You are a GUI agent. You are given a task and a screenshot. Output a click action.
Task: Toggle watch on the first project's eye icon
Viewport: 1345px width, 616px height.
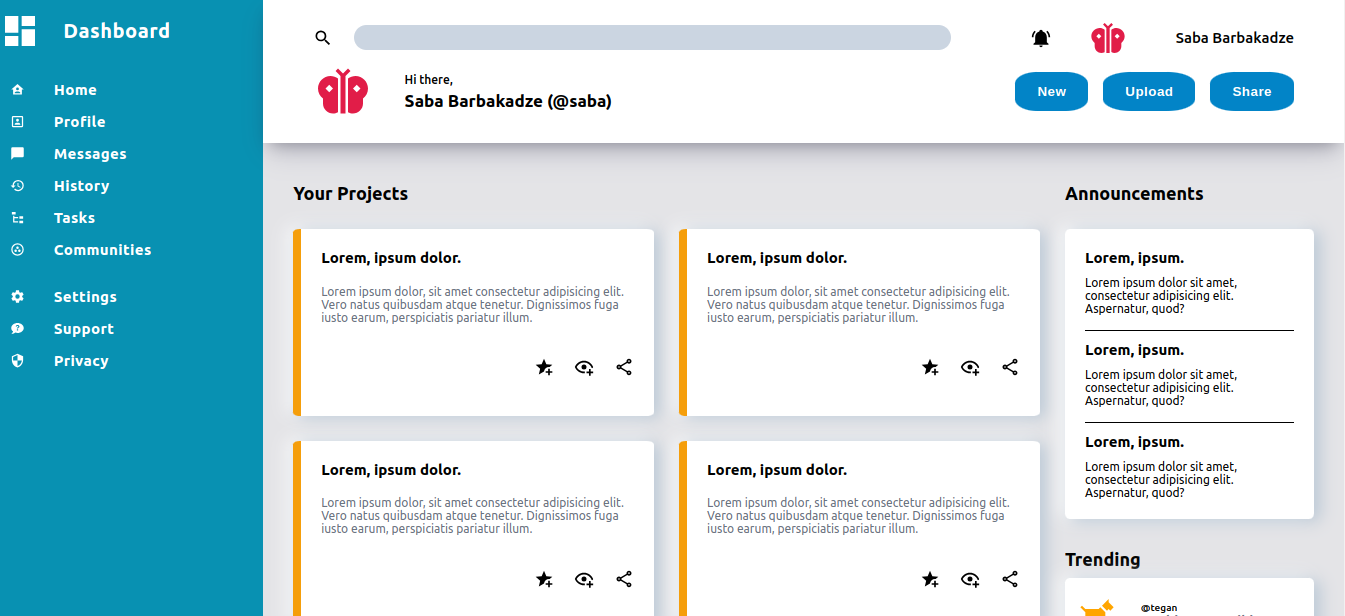[584, 367]
